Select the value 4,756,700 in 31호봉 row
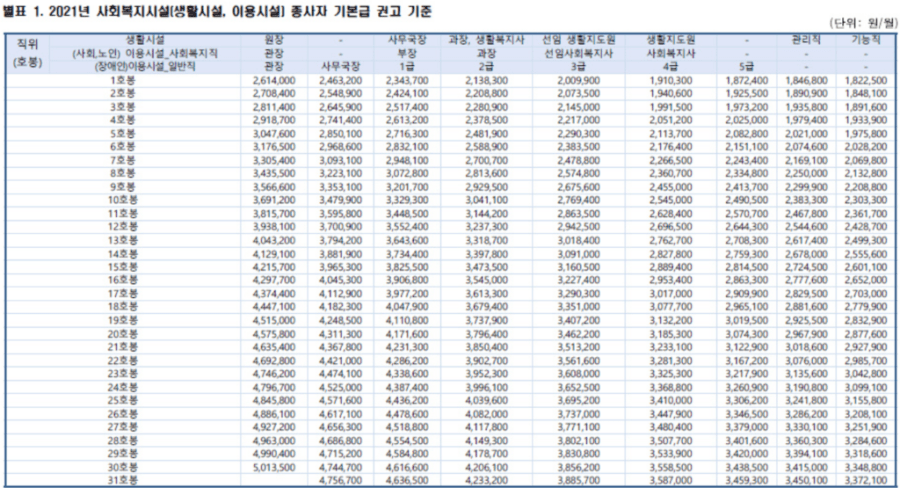Screen dimensions: 900x488 [340, 481]
